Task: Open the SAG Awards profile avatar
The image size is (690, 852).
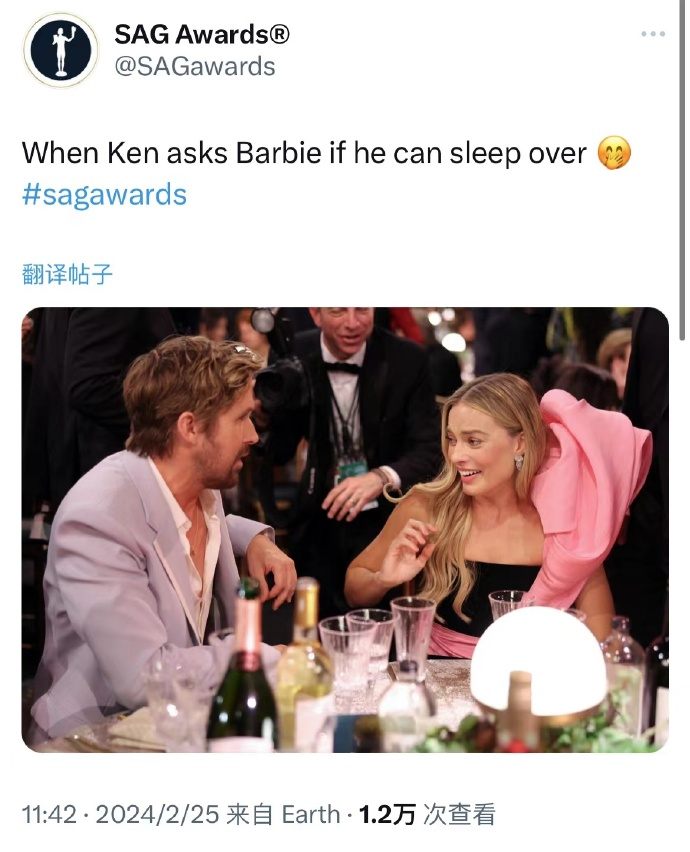Action: coord(60,50)
